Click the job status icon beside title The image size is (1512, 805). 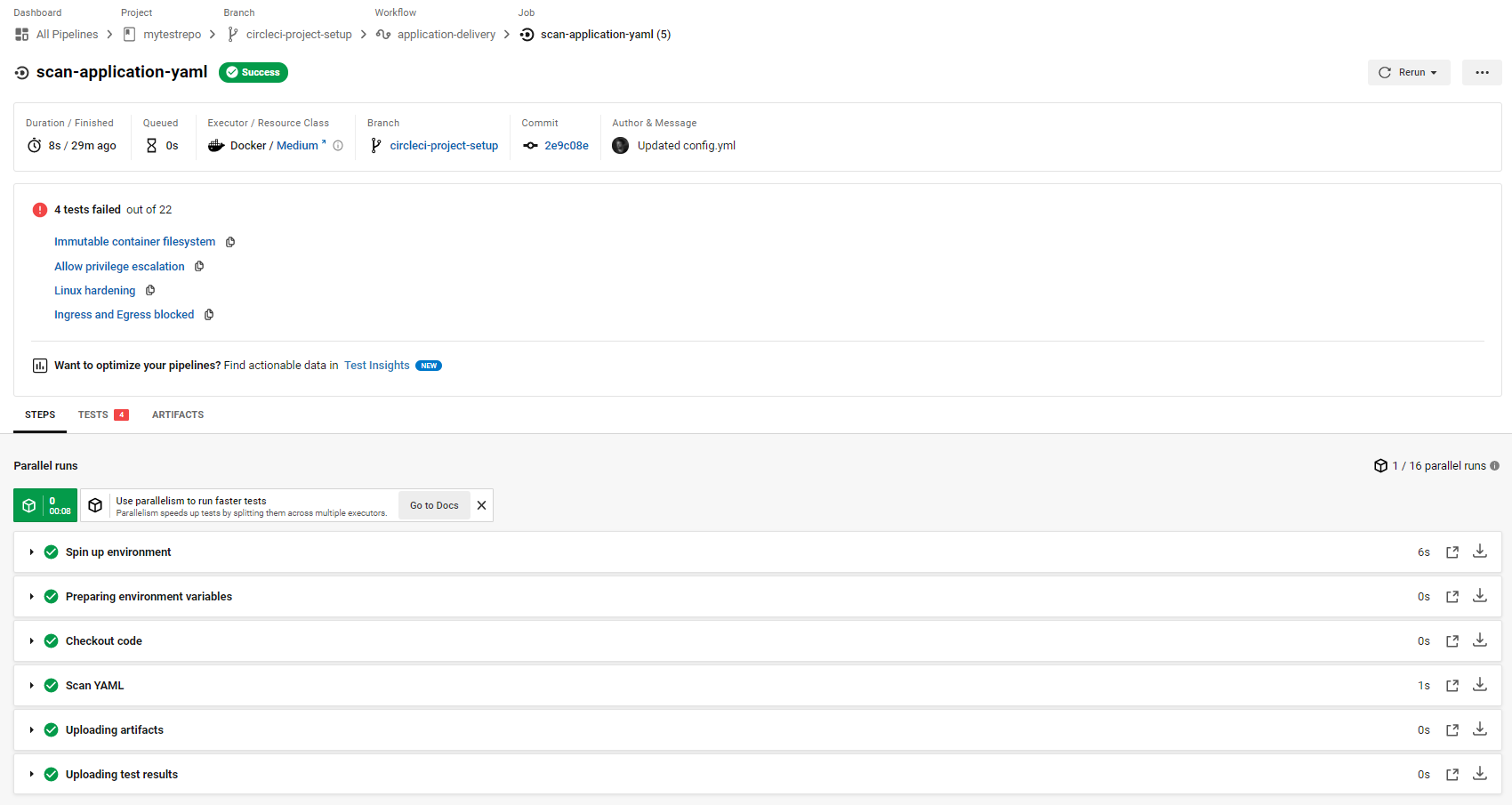[x=22, y=73]
